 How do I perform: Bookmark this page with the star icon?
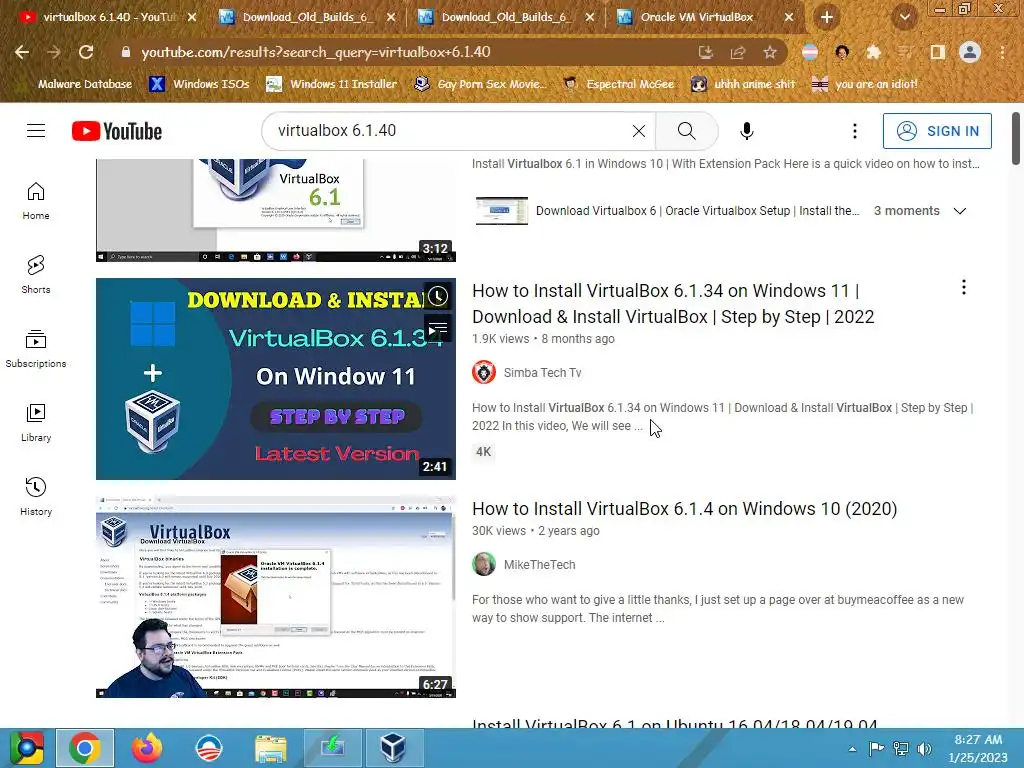tap(770, 52)
